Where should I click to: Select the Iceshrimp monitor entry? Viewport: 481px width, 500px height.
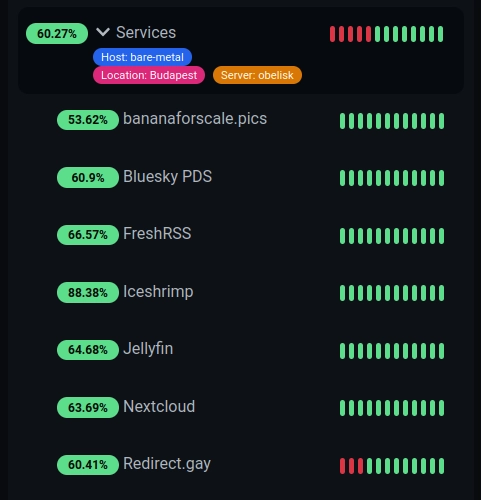(x=158, y=292)
